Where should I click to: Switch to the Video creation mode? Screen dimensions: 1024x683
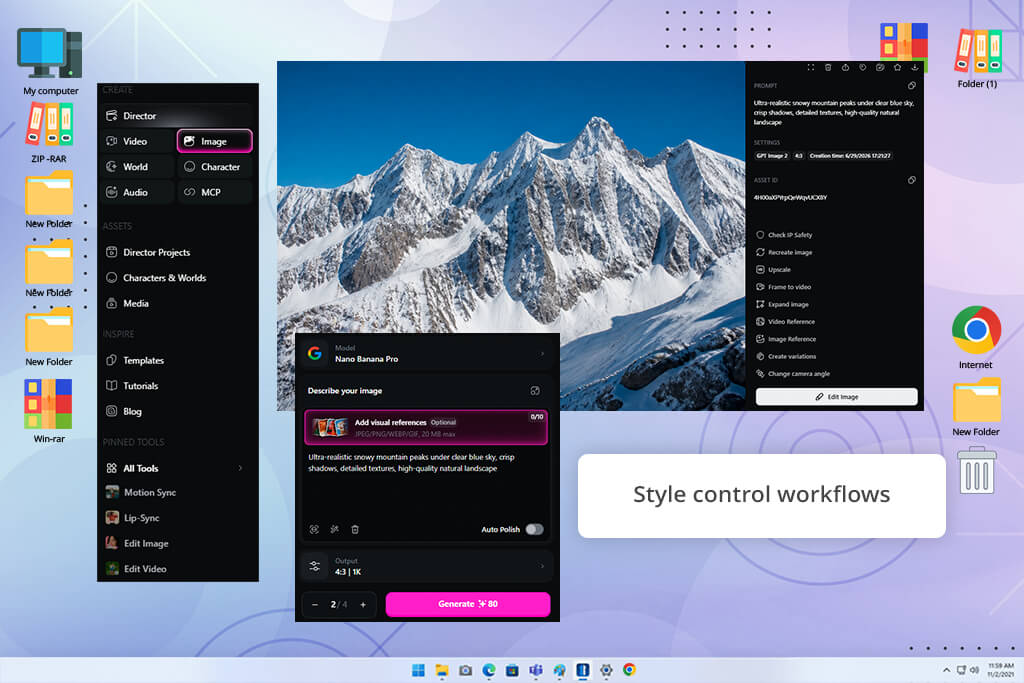[137, 141]
